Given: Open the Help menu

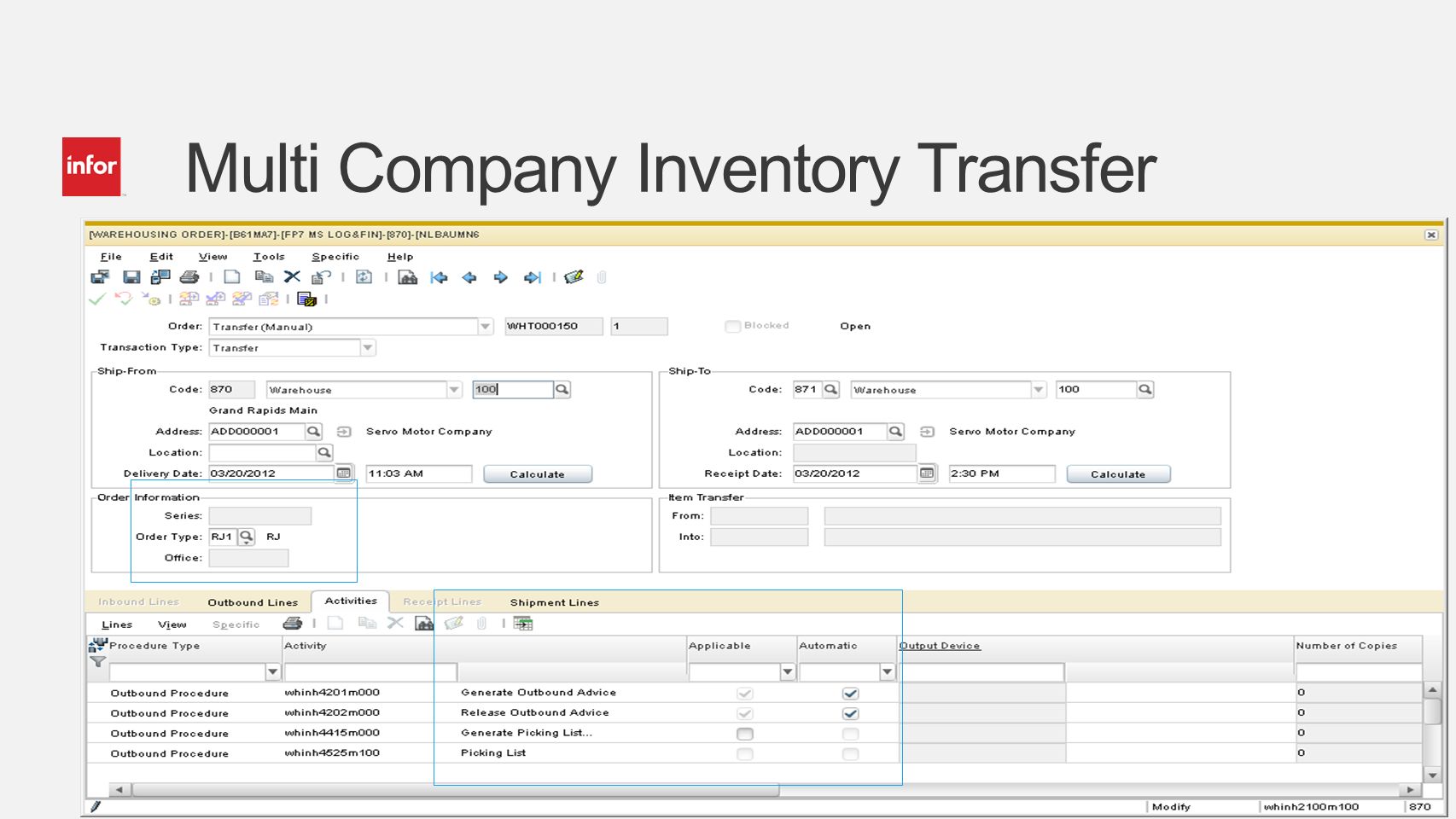Looking at the screenshot, I should (400, 256).
